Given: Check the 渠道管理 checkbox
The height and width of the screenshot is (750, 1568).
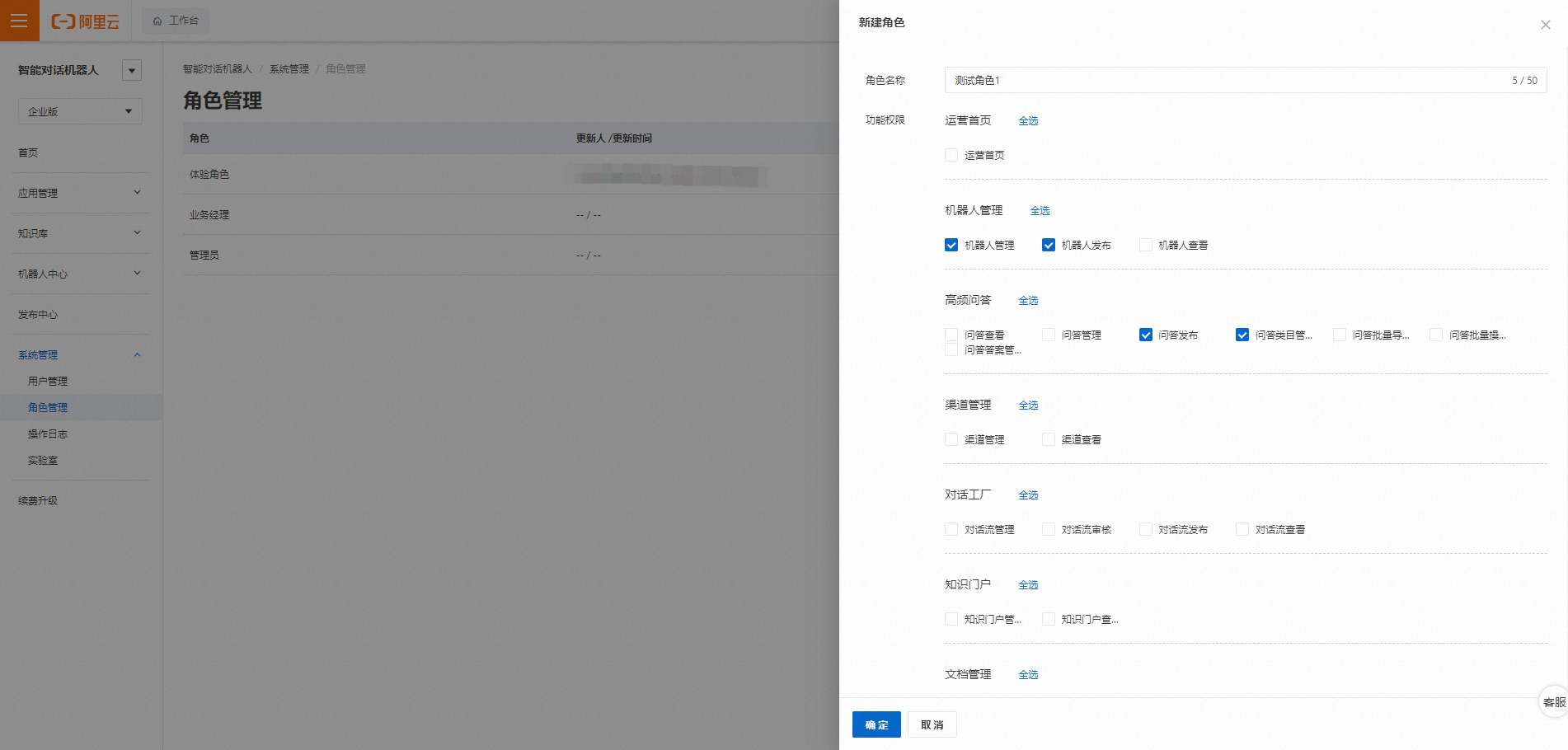Looking at the screenshot, I should point(951,439).
